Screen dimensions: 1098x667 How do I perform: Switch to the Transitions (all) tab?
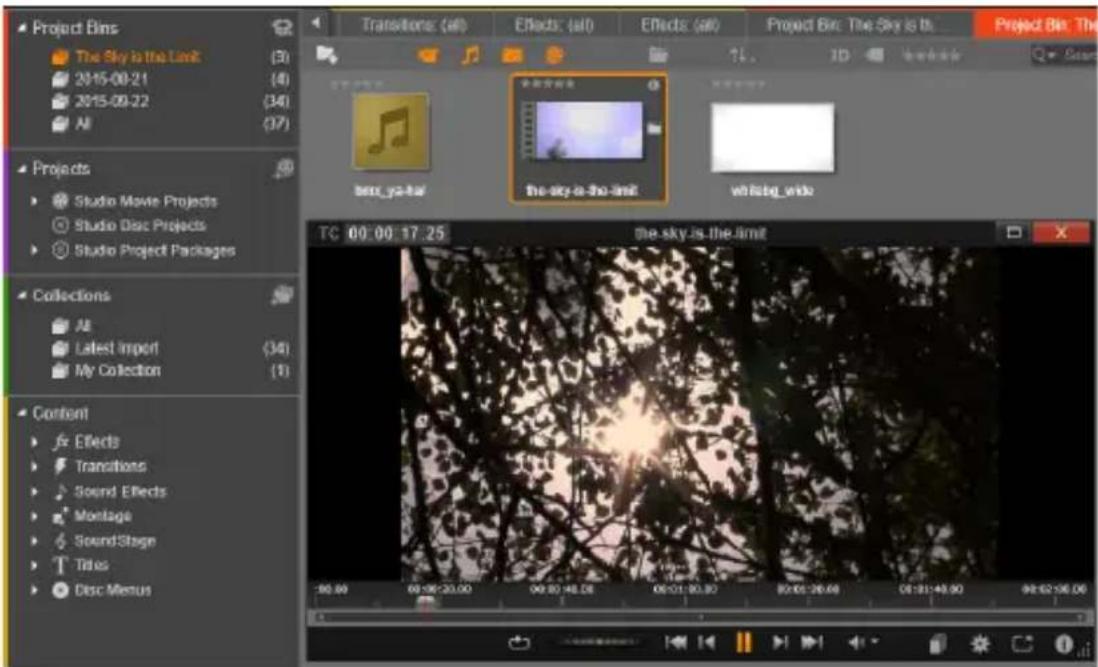[x=413, y=26]
